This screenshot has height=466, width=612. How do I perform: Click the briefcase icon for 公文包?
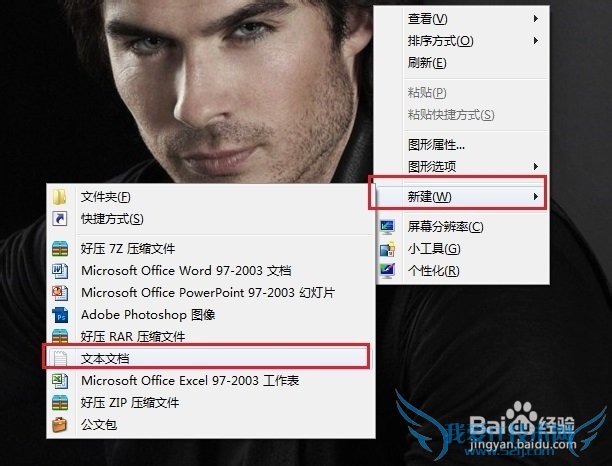[60, 425]
